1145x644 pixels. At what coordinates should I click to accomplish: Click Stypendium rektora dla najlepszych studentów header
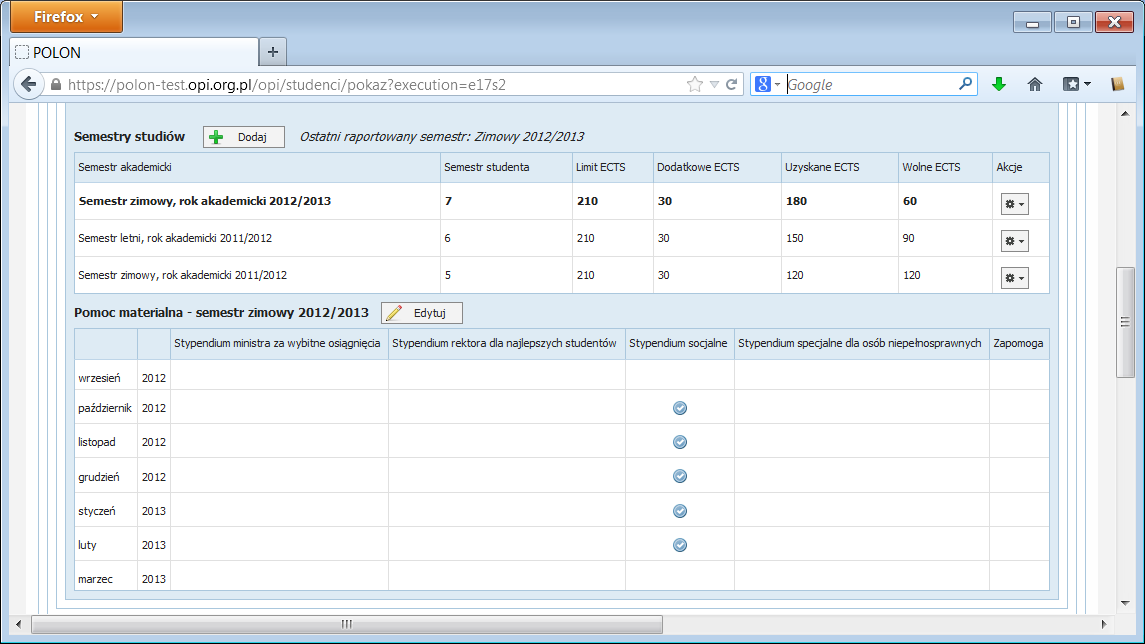pyautogui.click(x=505, y=343)
